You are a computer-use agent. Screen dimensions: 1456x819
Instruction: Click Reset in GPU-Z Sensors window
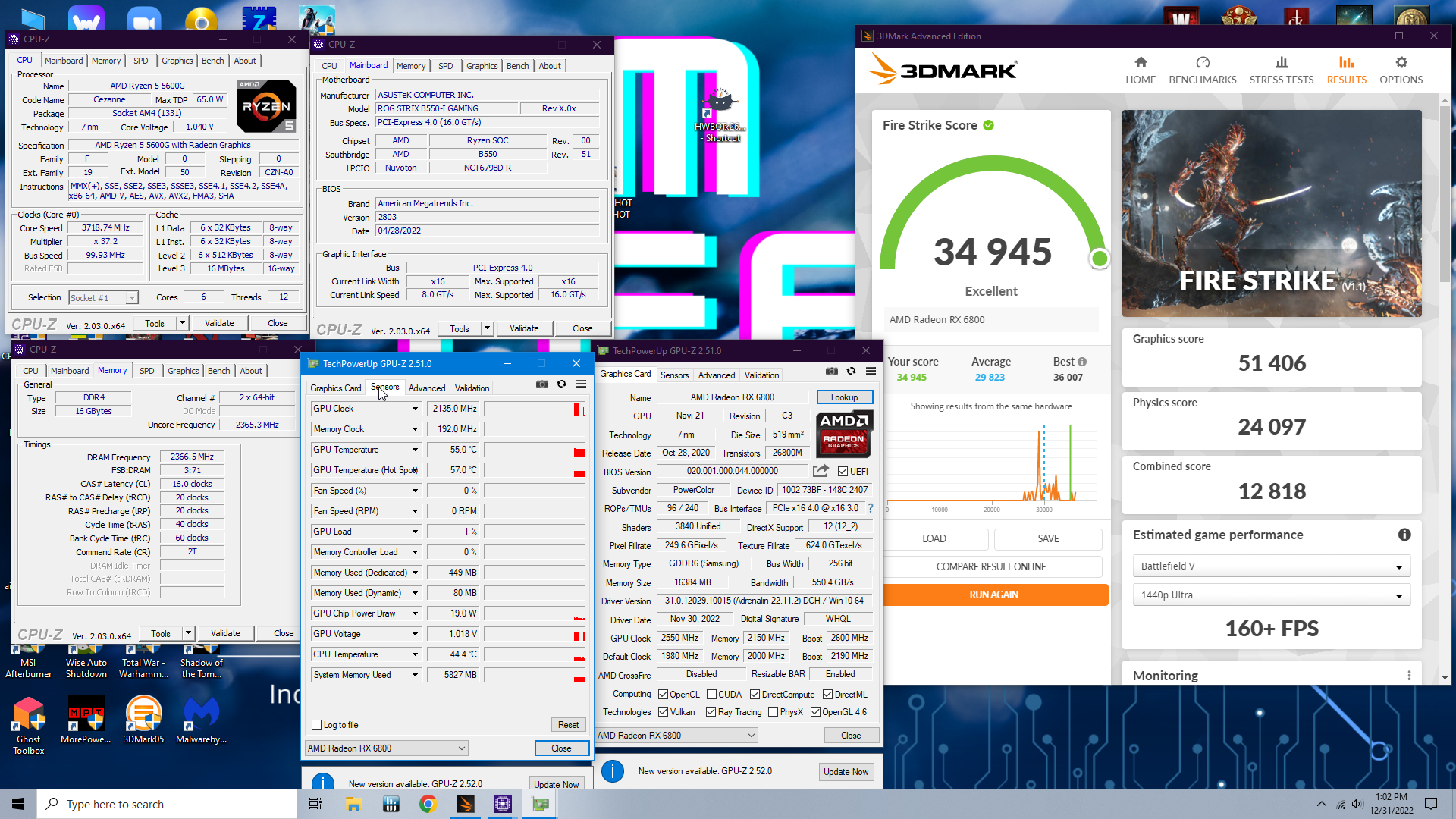coord(568,725)
